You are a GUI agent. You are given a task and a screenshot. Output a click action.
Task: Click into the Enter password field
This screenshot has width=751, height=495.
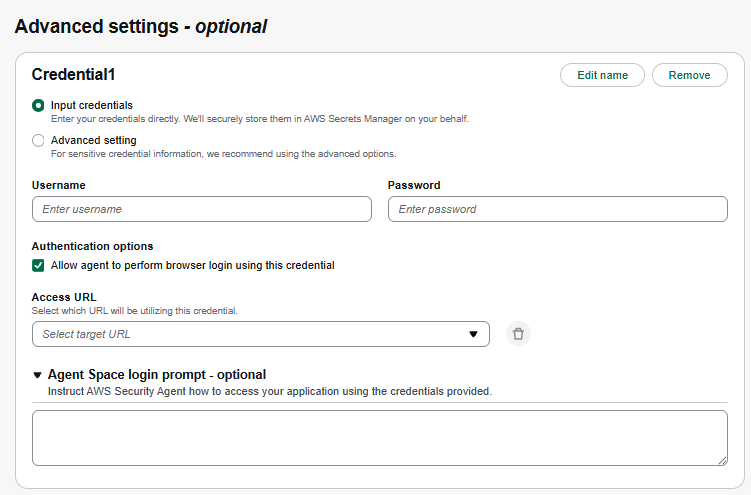click(x=557, y=209)
